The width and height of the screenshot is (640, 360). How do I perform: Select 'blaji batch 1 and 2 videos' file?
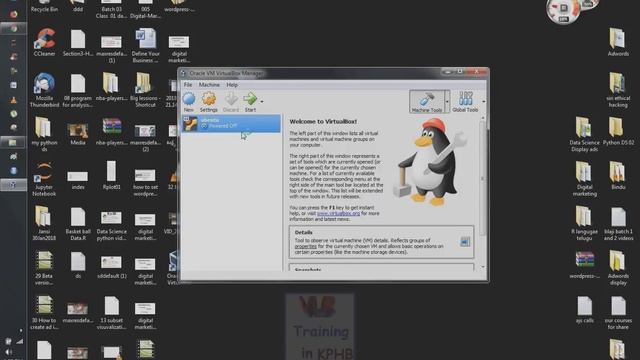618,223
